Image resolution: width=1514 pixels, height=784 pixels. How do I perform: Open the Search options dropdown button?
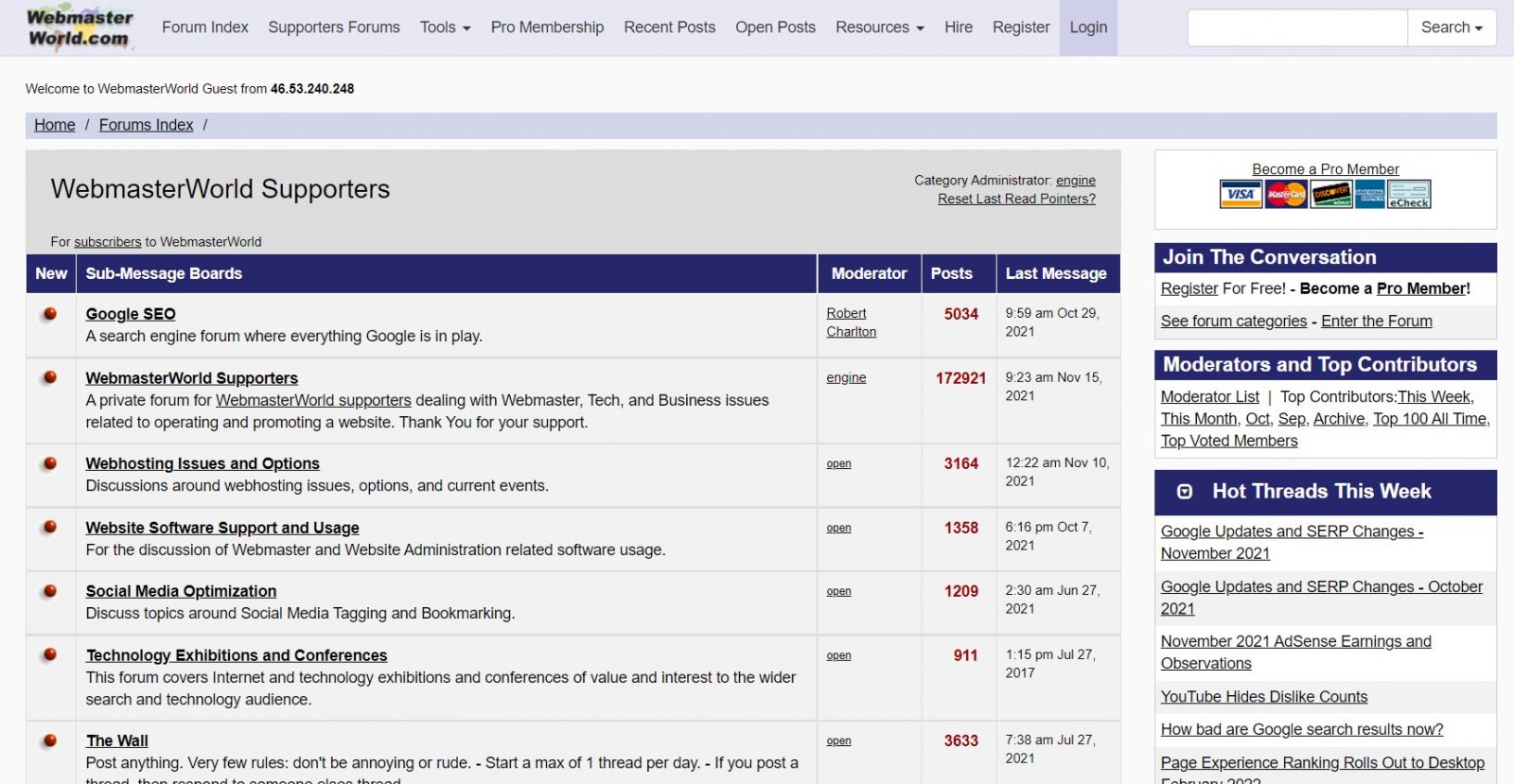coord(1451,27)
